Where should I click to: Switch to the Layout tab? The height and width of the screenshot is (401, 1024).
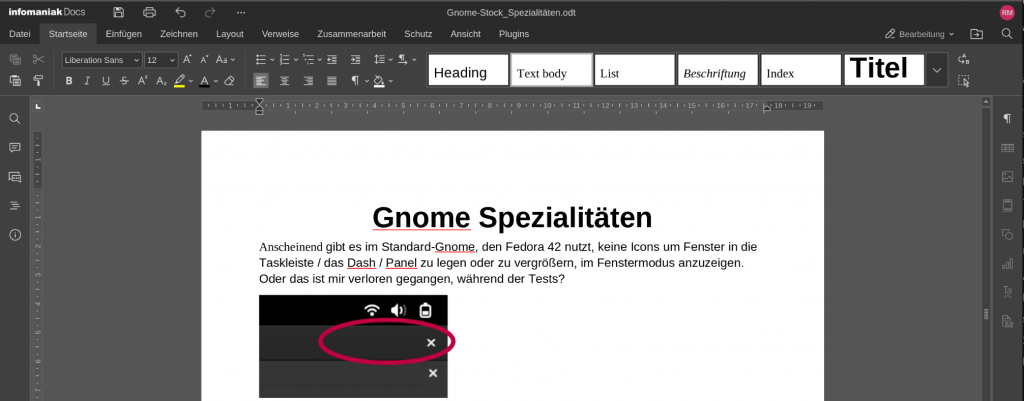(x=230, y=34)
